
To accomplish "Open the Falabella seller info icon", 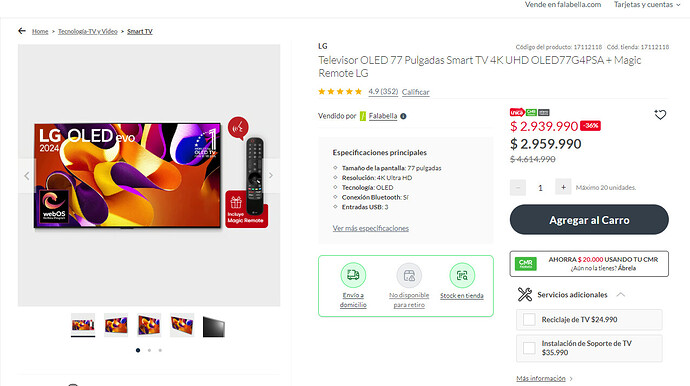I will coord(403,116).
